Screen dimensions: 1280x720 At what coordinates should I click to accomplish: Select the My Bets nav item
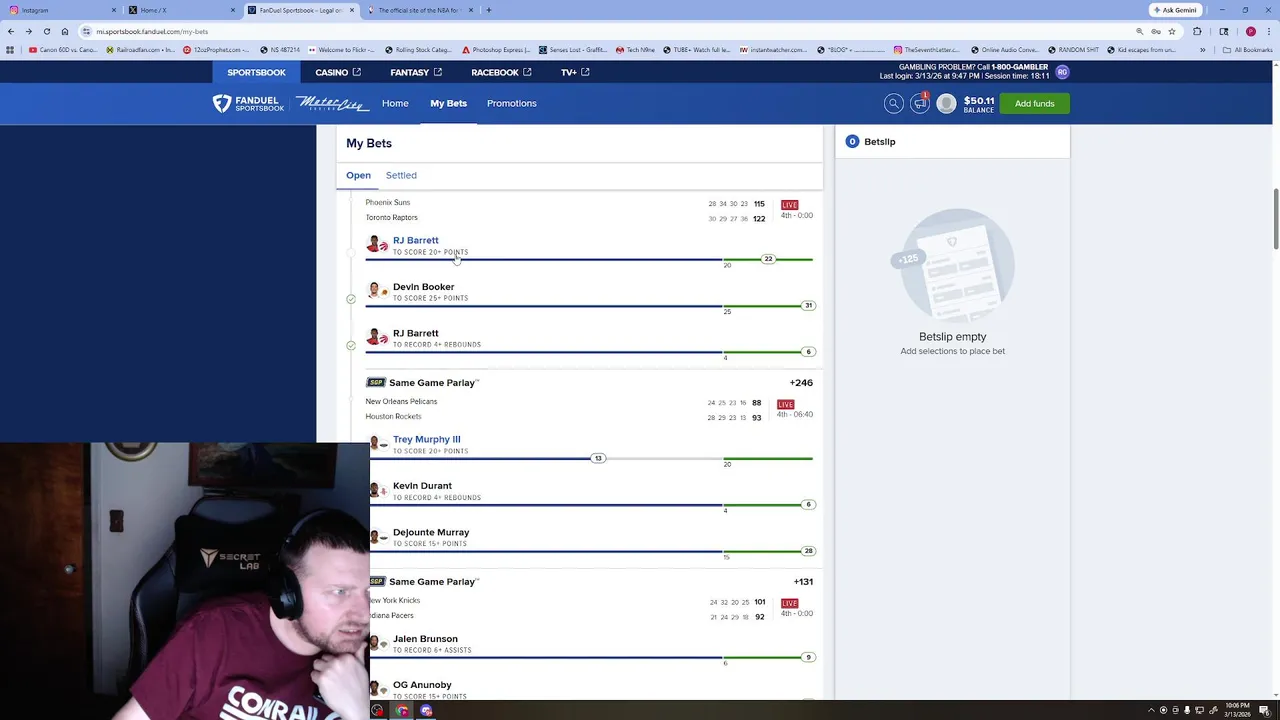448,103
